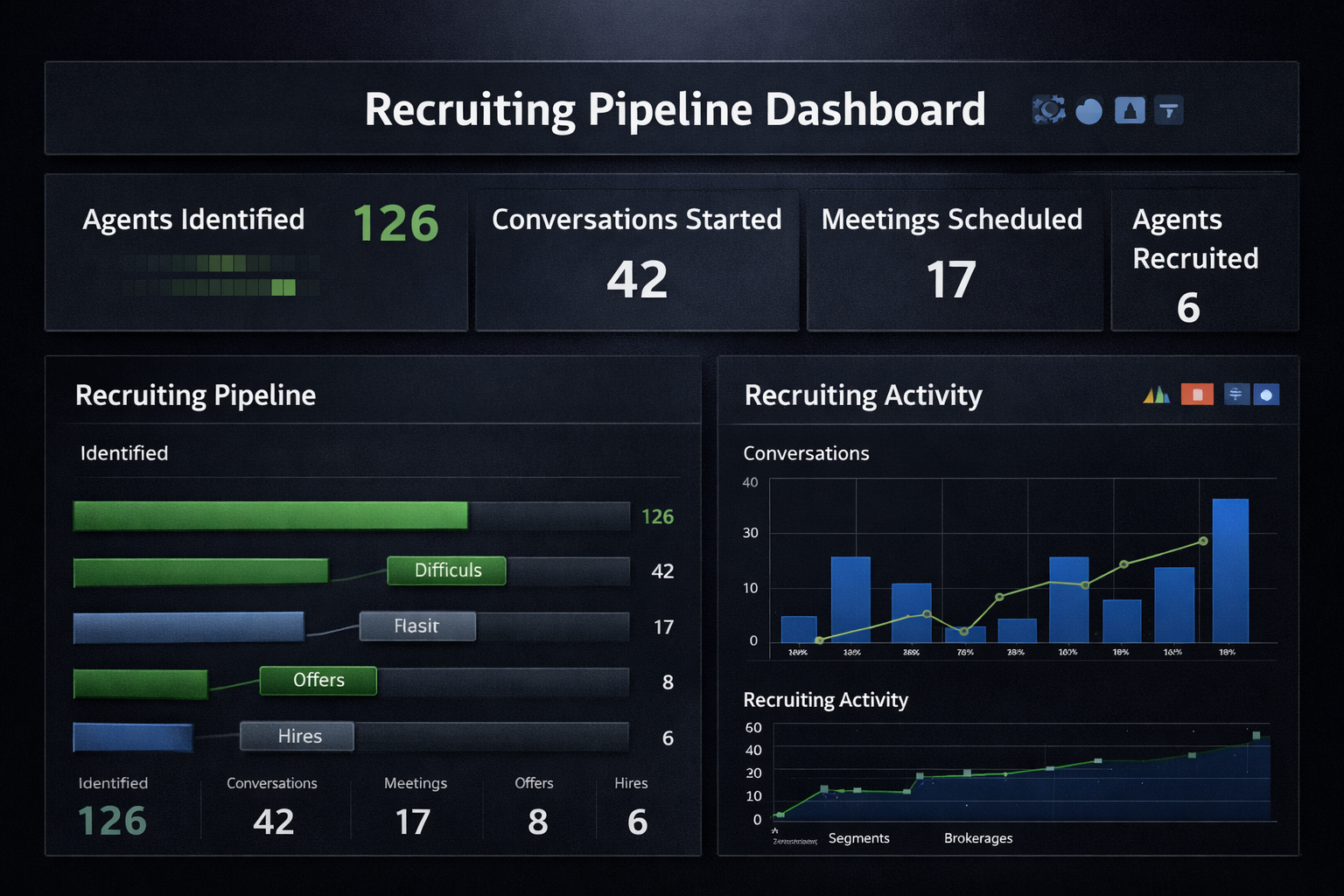Click the orange panel icon in Recruiting Activity

[1197, 394]
